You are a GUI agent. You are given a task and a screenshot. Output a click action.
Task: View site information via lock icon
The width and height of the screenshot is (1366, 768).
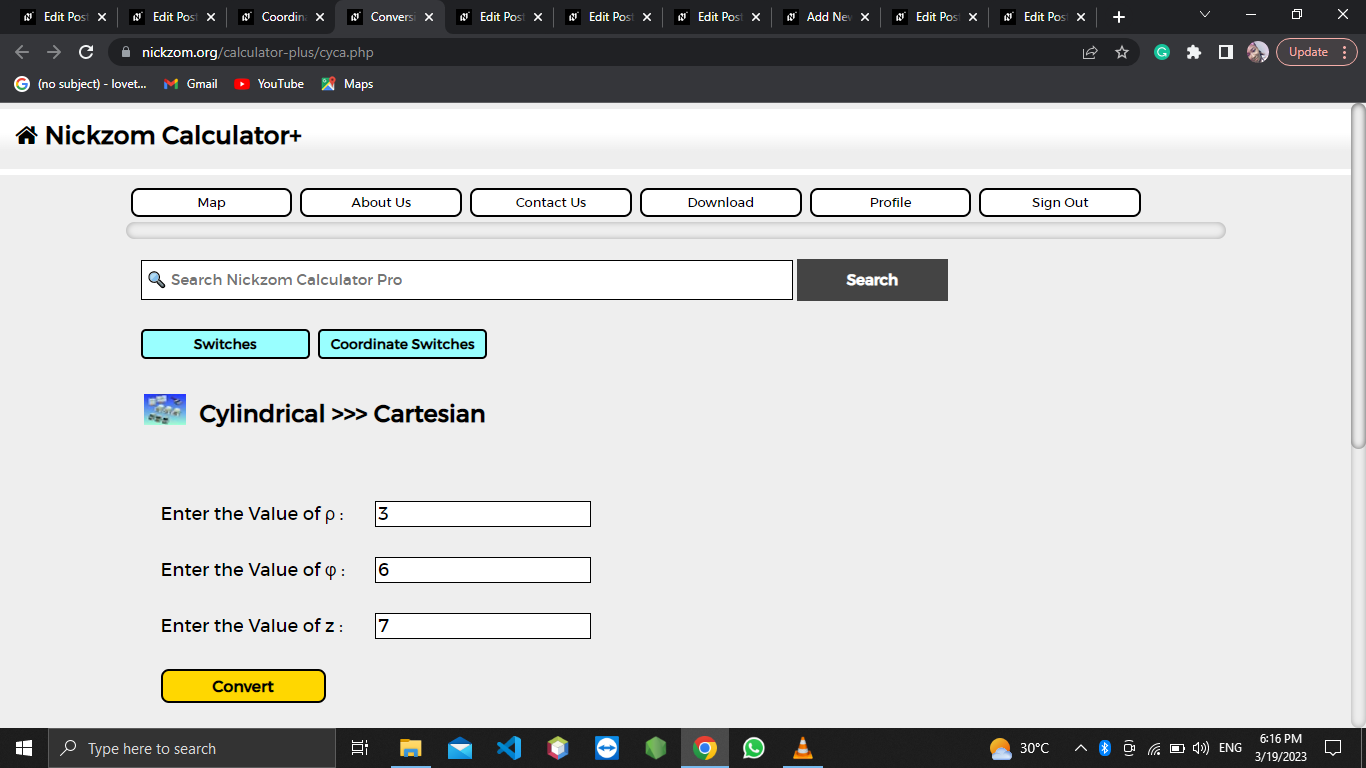(x=126, y=52)
